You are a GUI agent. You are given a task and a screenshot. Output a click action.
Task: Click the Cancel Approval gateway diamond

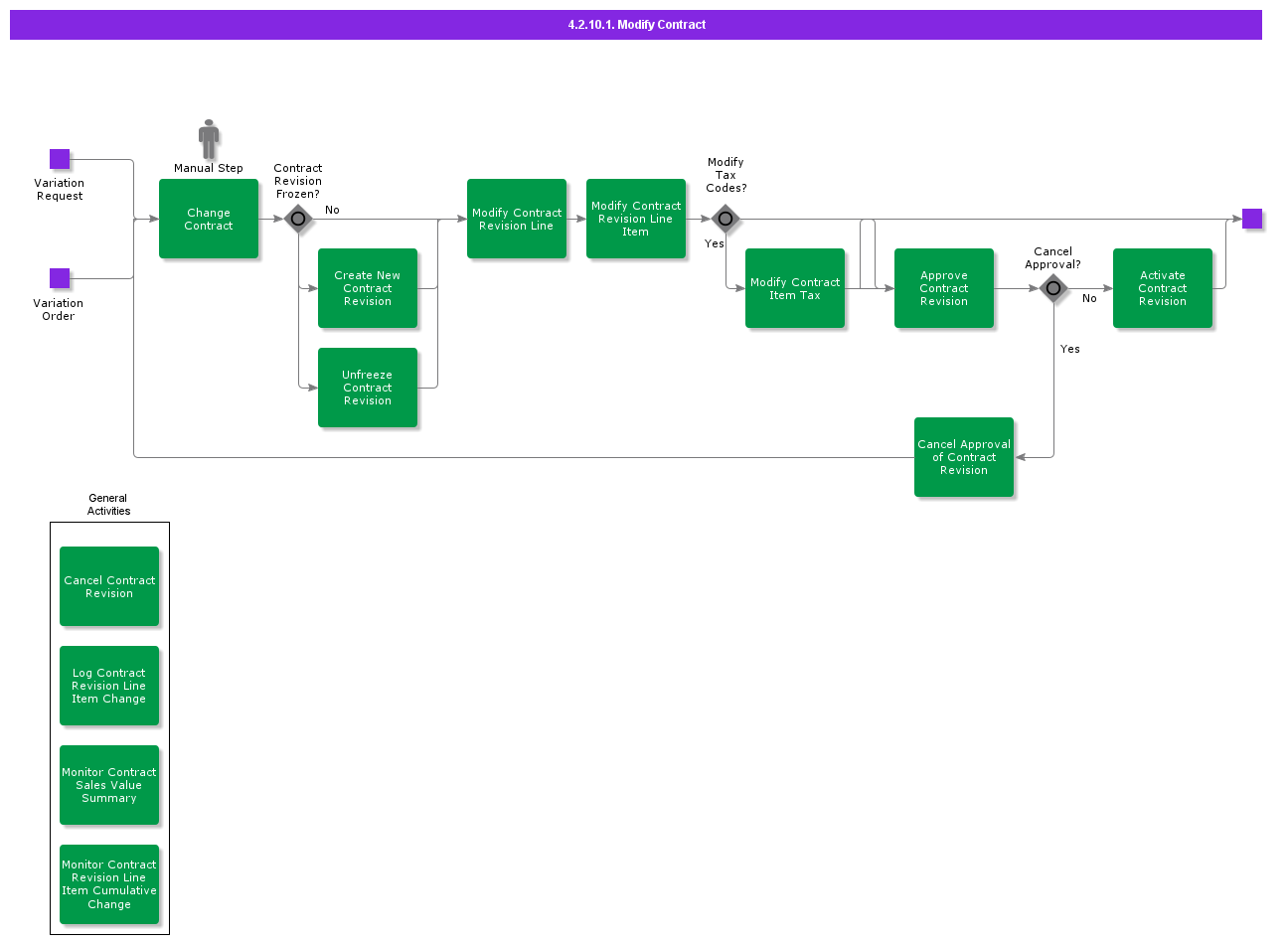1053,288
